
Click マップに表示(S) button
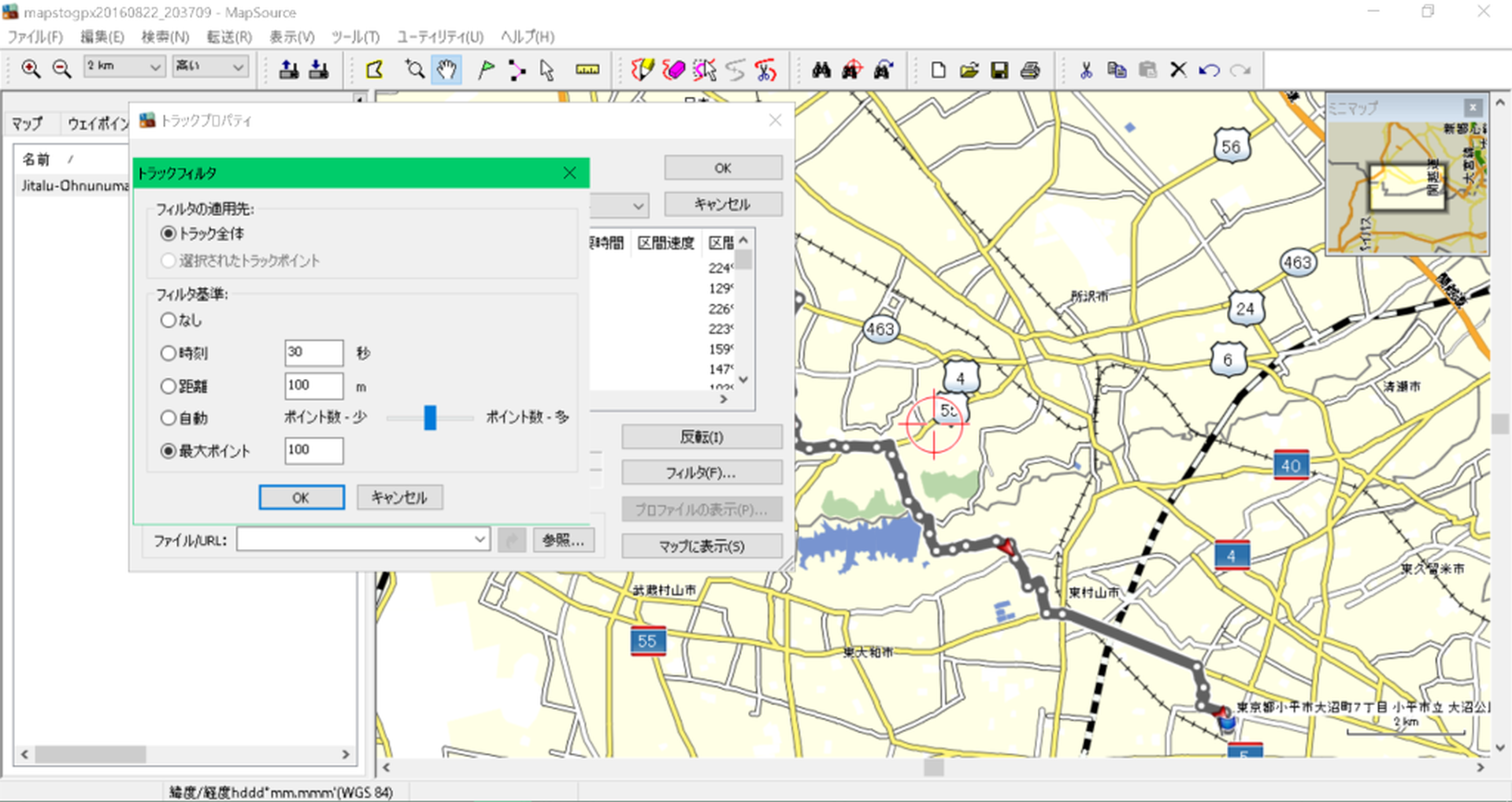[x=702, y=546]
